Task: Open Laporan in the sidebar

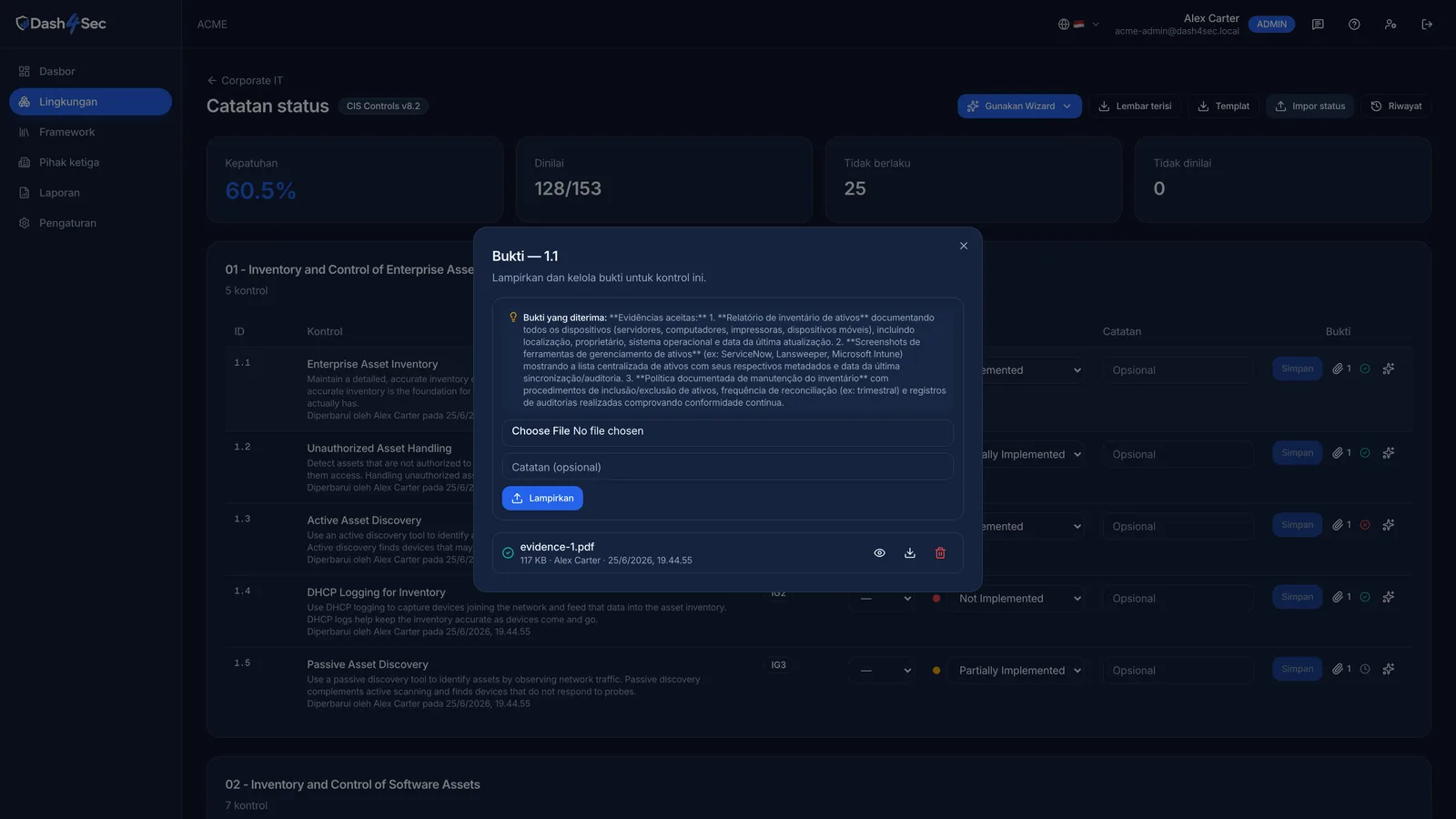Action: 90,193
